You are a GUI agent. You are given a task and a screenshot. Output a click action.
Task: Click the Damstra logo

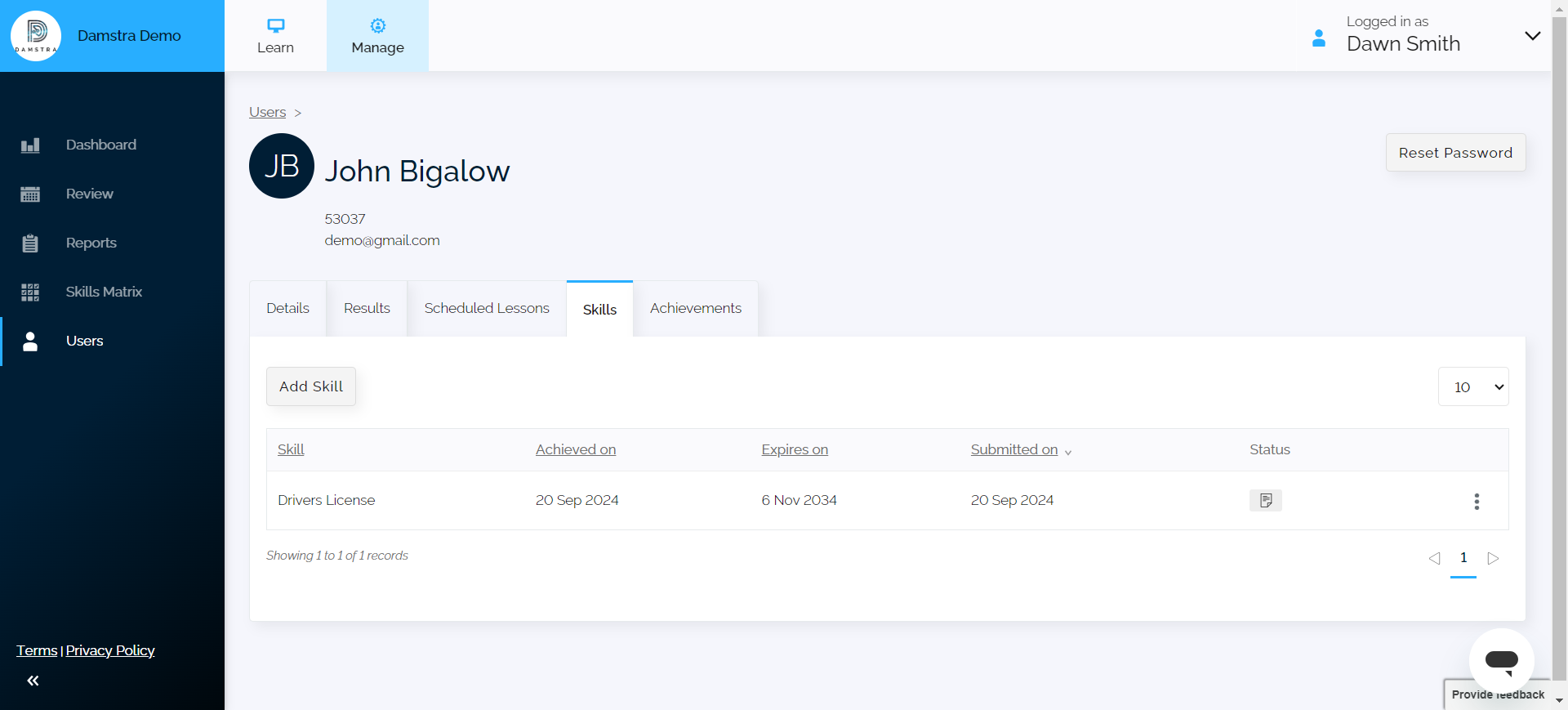36,36
